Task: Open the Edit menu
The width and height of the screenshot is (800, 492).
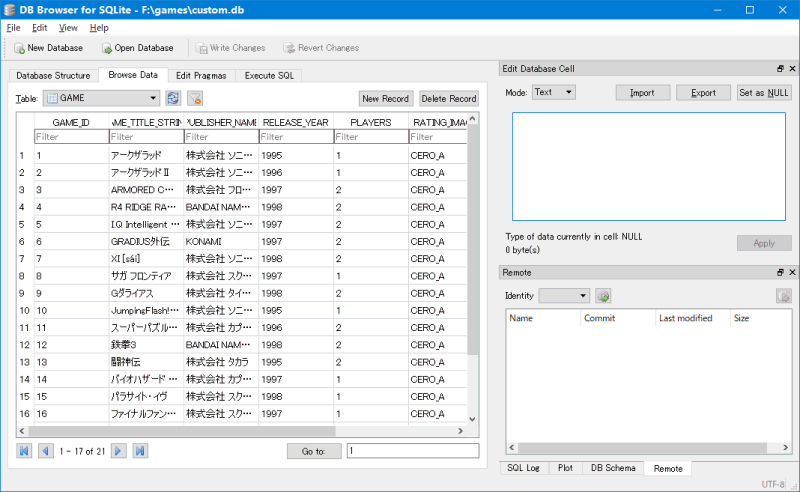Action: pyautogui.click(x=39, y=28)
